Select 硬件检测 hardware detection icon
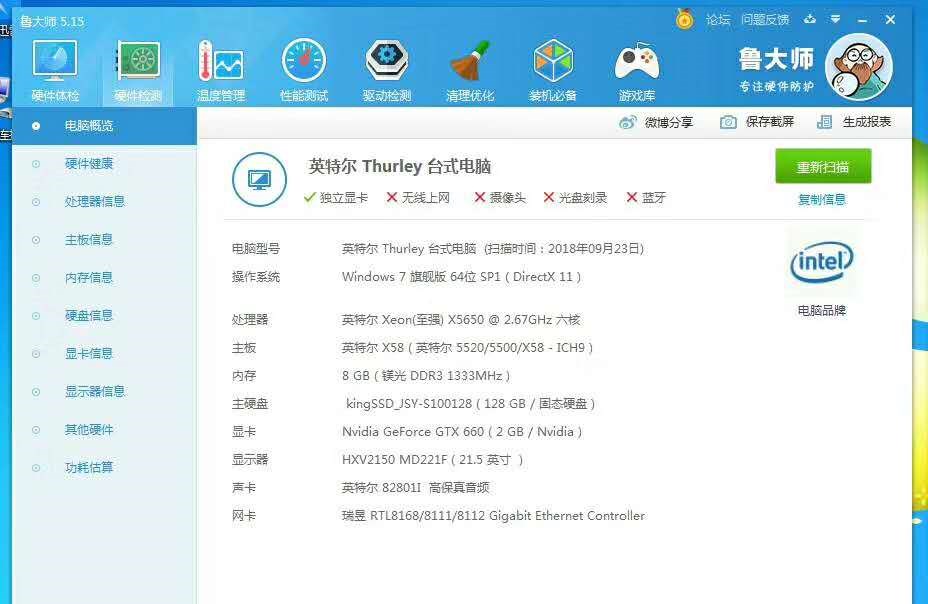This screenshot has height=604, width=928. [138, 71]
